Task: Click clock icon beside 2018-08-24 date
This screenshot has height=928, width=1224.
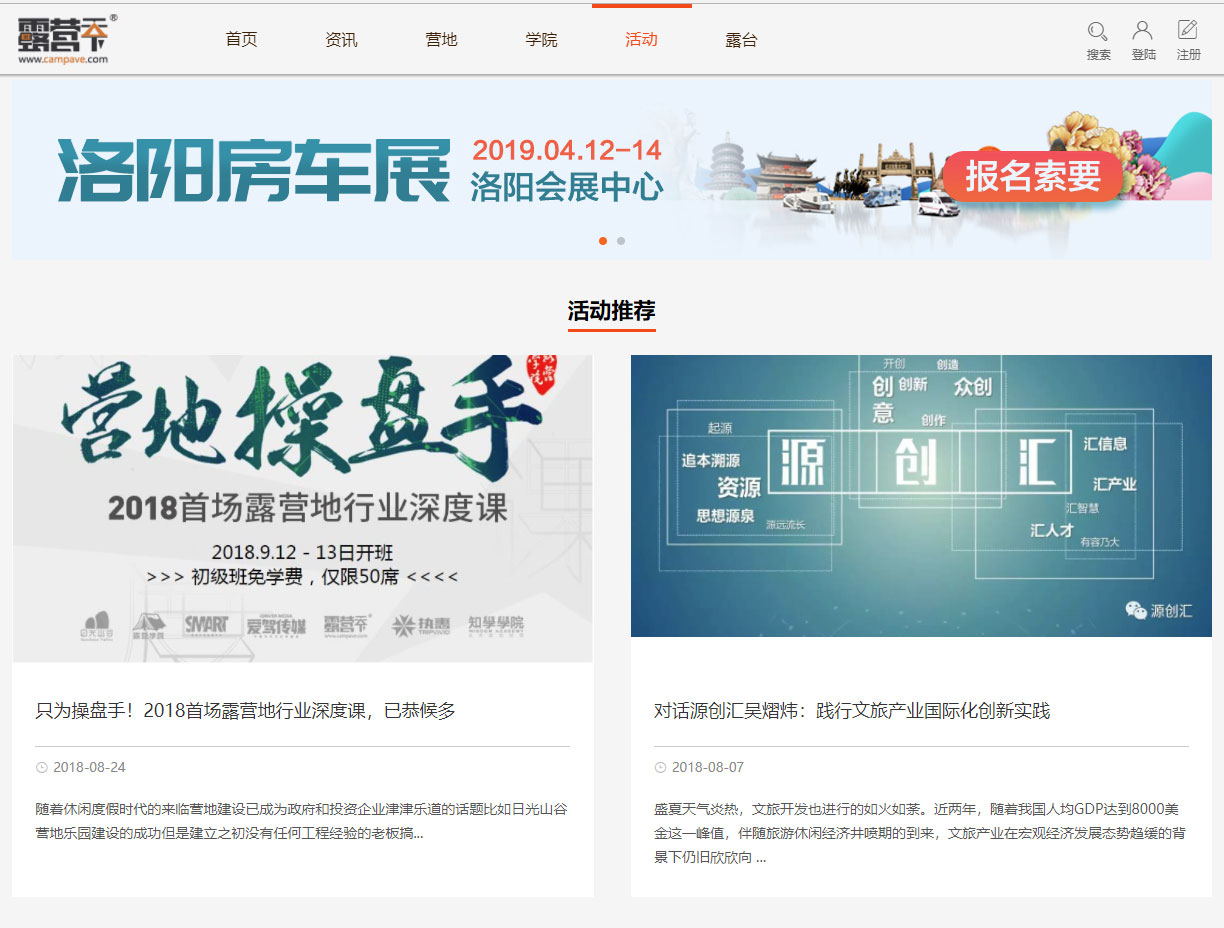Action: pyautogui.click(x=42, y=768)
